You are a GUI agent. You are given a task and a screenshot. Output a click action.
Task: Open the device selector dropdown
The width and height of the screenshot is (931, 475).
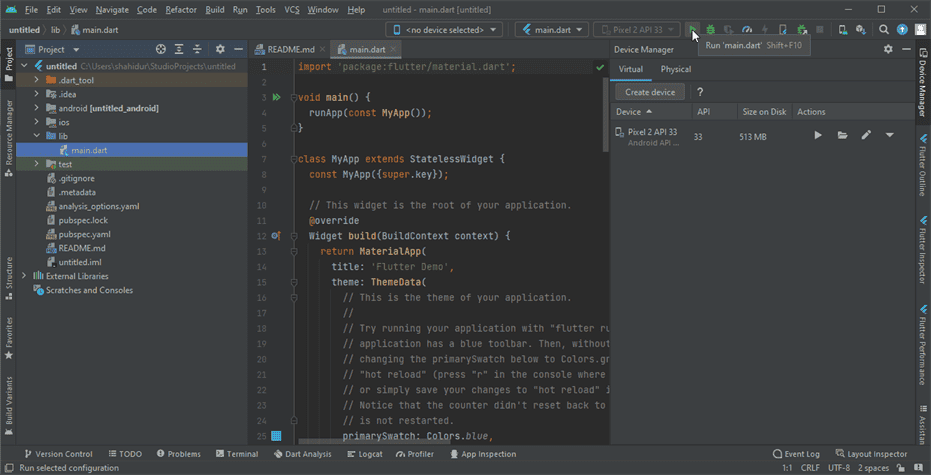coord(444,30)
